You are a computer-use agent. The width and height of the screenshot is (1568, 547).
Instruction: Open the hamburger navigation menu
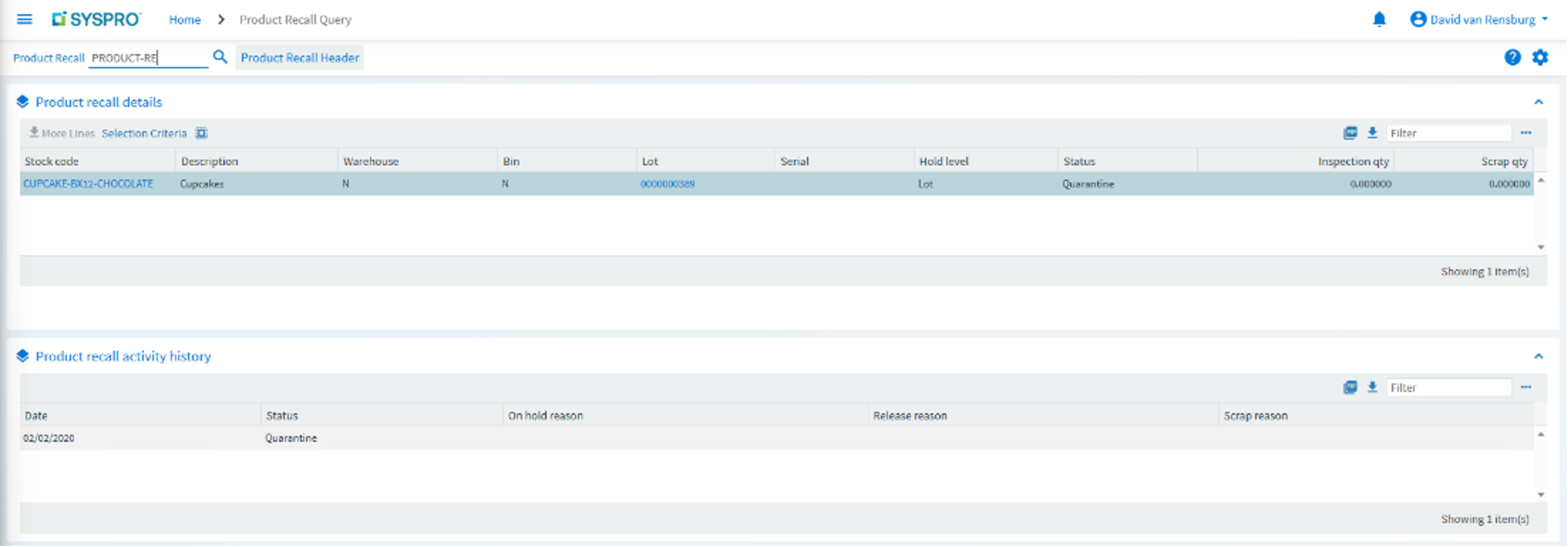click(x=24, y=19)
